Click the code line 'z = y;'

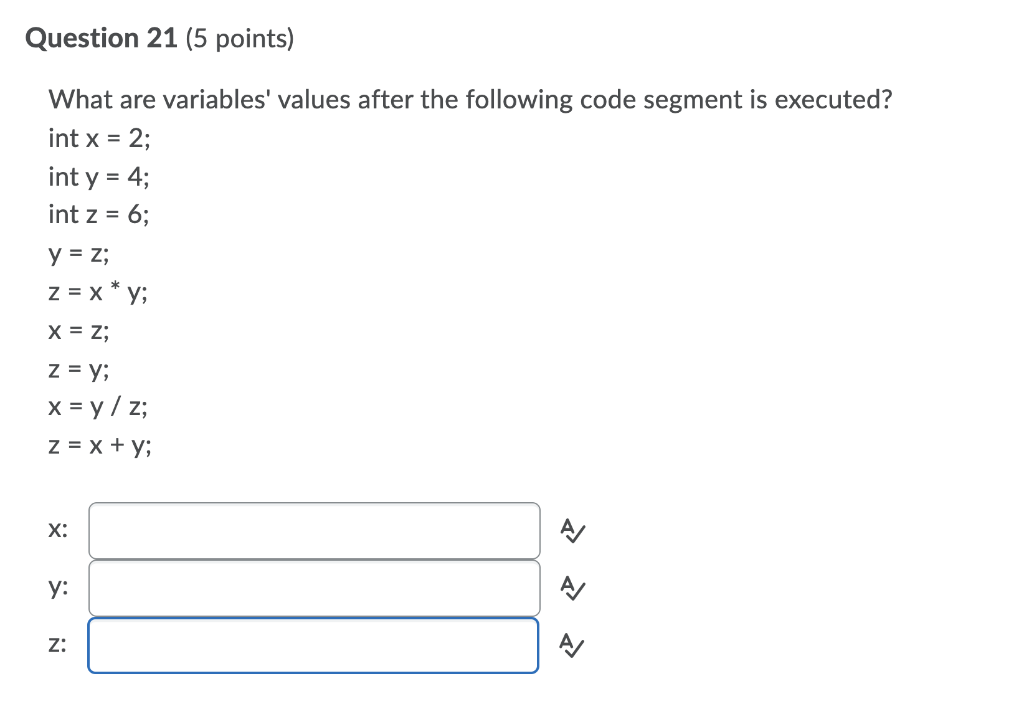(79, 370)
